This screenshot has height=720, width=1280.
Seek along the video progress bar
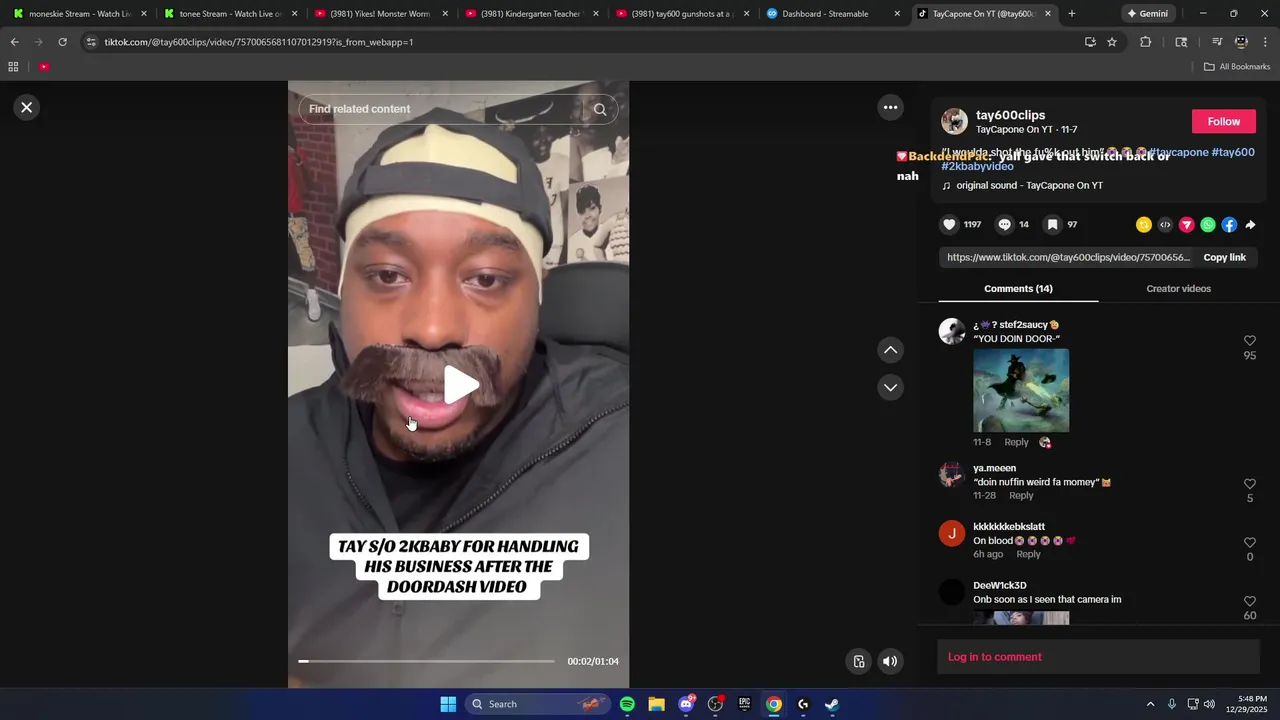pos(426,661)
